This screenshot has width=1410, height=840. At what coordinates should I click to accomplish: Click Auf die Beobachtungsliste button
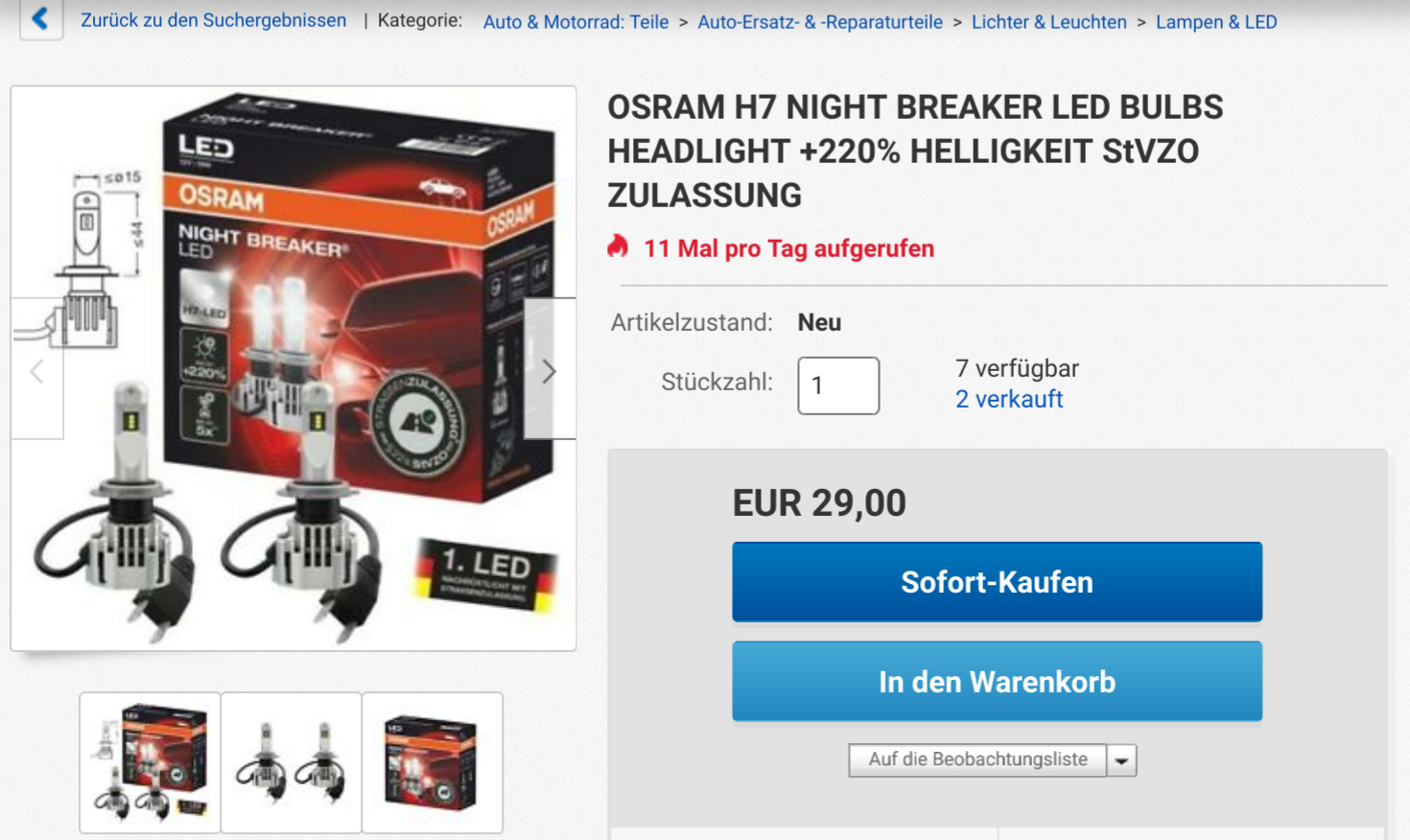click(977, 760)
